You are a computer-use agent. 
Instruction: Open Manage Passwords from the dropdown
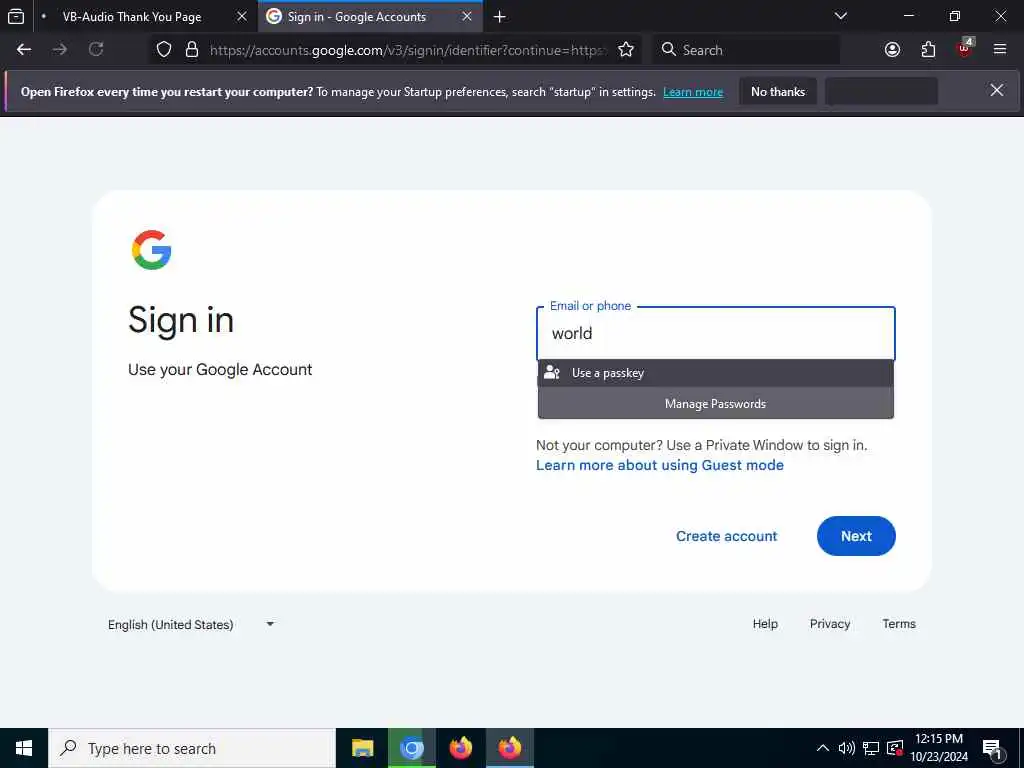pyautogui.click(x=716, y=404)
